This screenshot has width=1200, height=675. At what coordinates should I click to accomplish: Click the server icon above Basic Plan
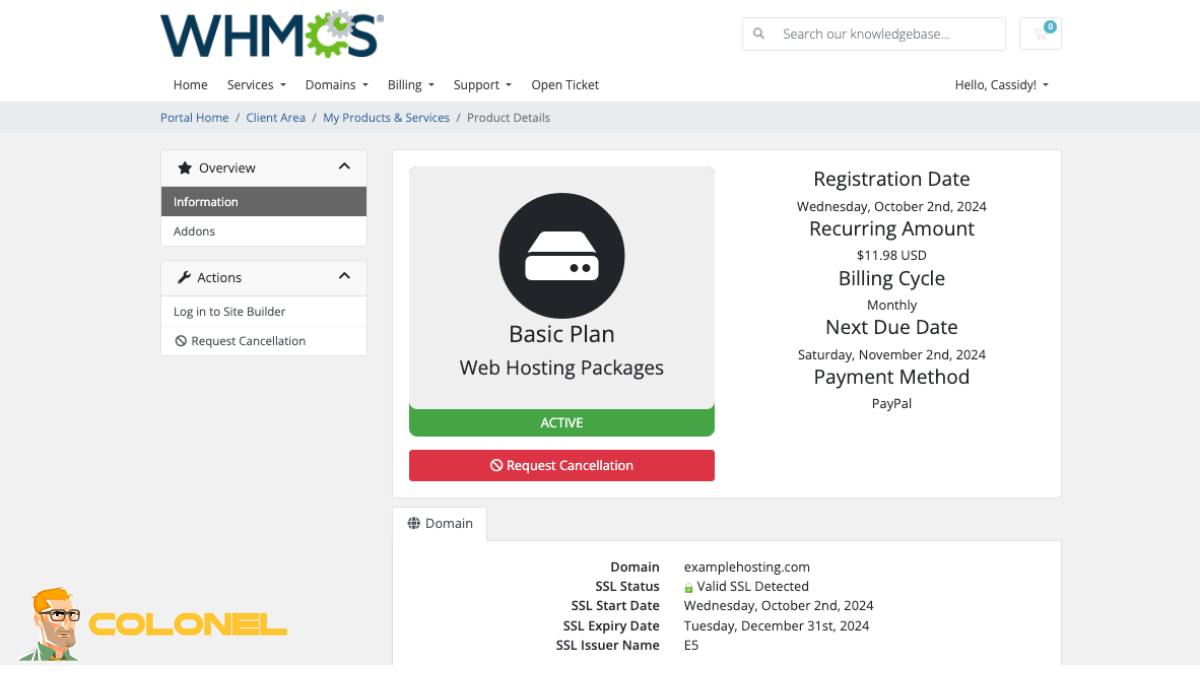pos(561,256)
